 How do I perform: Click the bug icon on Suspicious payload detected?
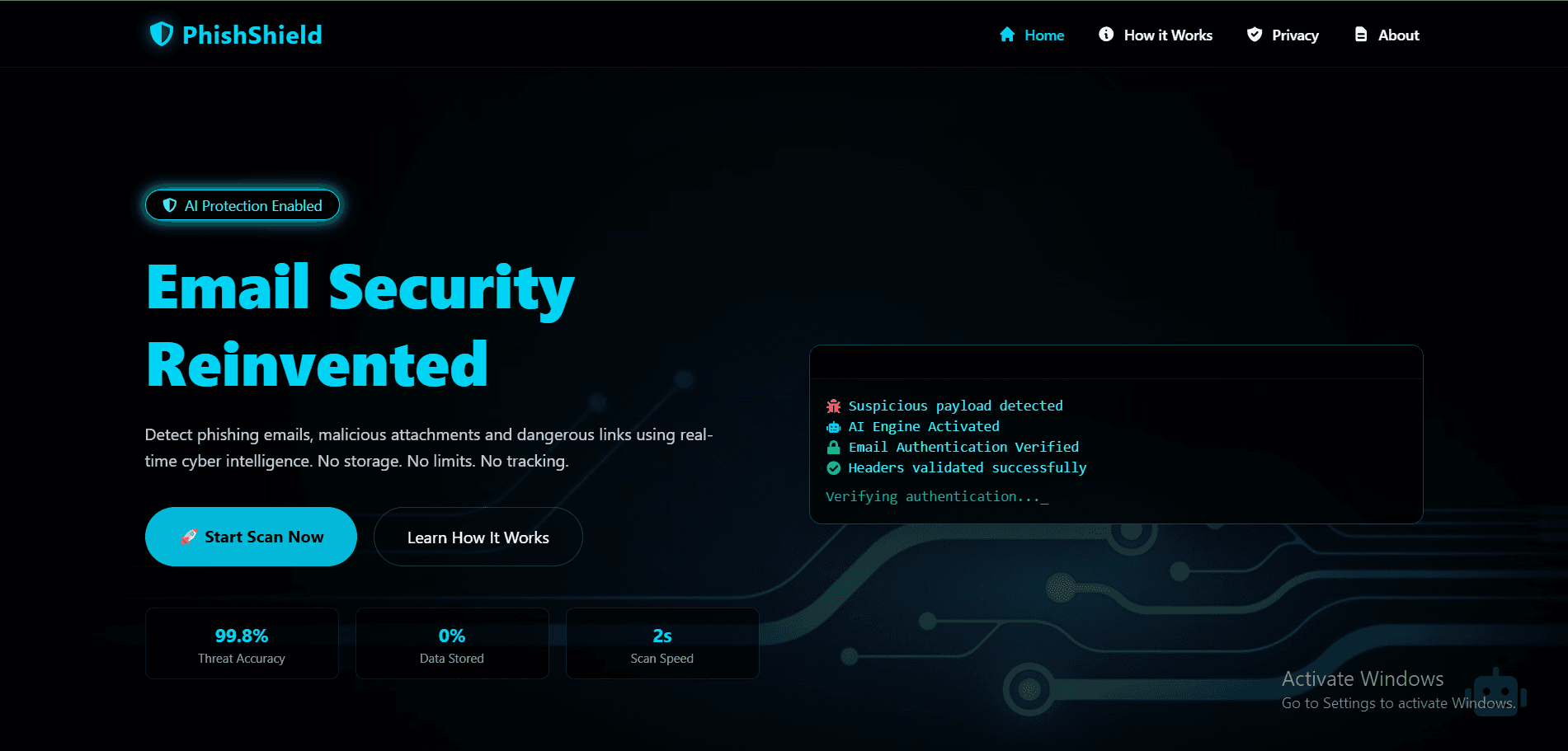coord(833,406)
